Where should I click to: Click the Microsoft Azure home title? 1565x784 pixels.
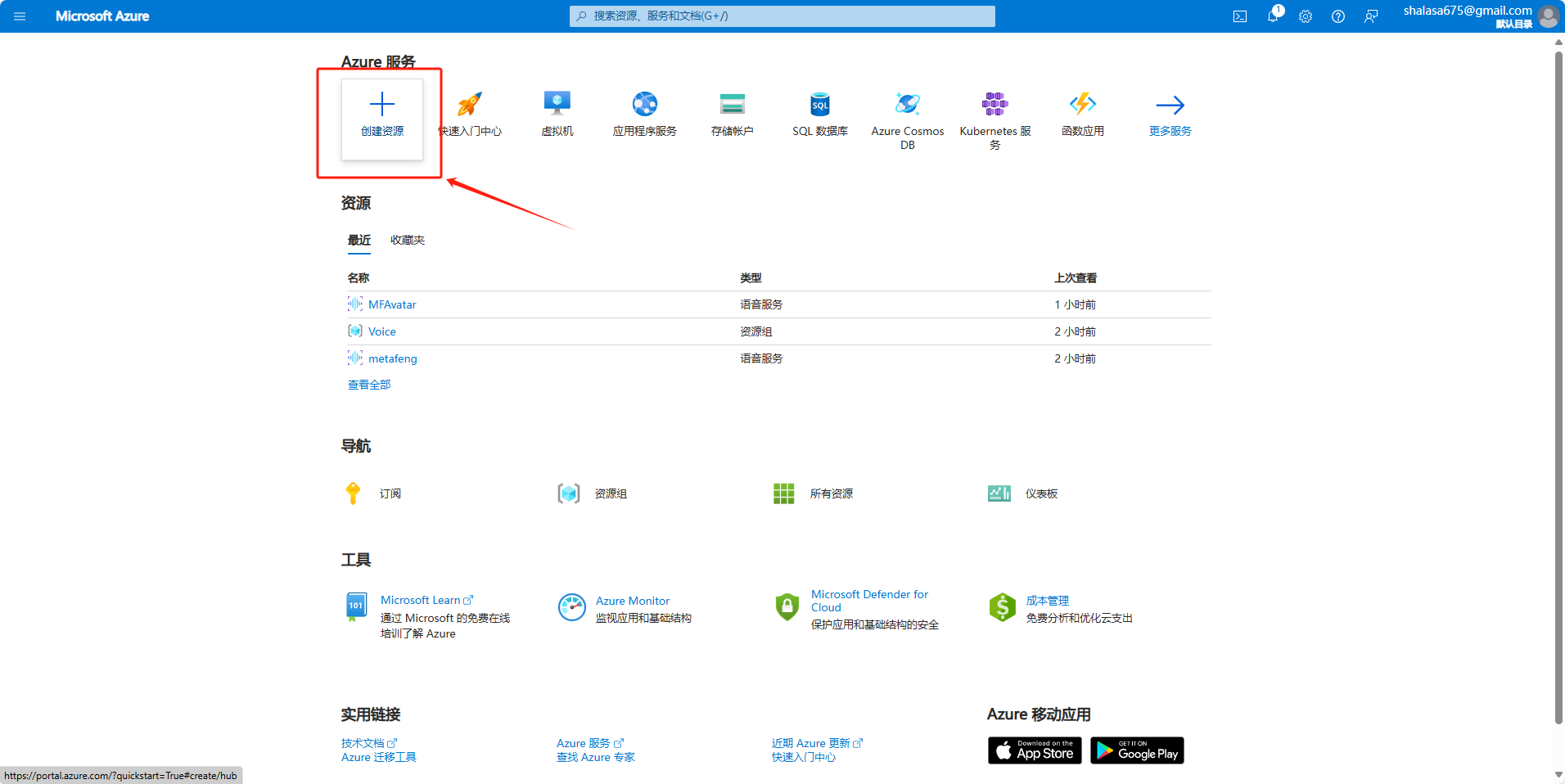tap(102, 16)
